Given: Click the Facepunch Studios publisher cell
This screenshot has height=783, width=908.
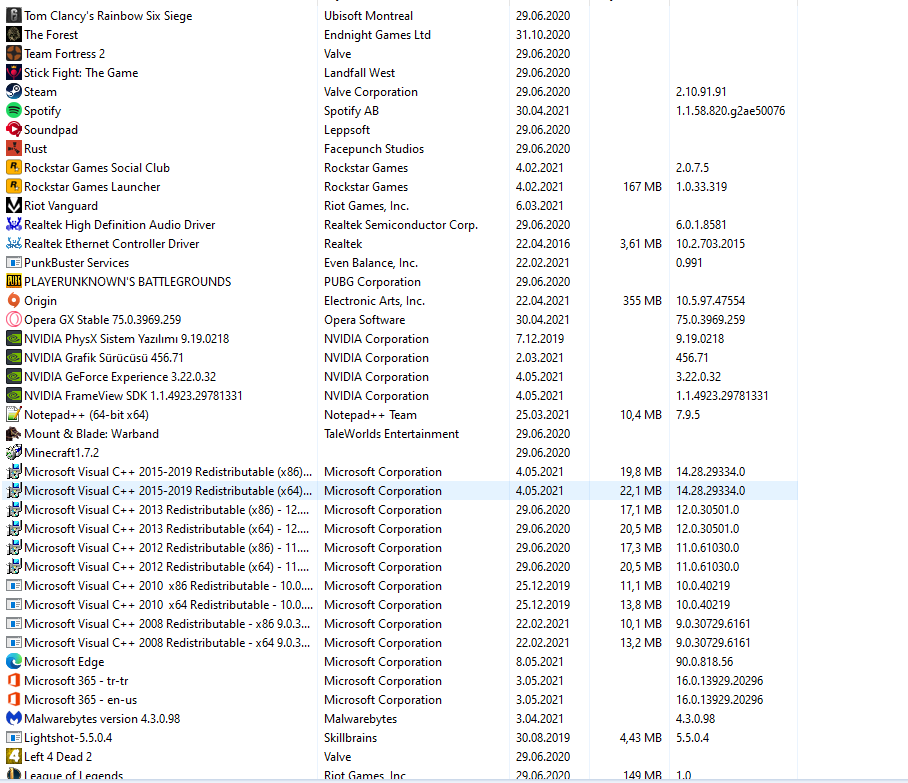Looking at the screenshot, I should pyautogui.click(x=374, y=149).
